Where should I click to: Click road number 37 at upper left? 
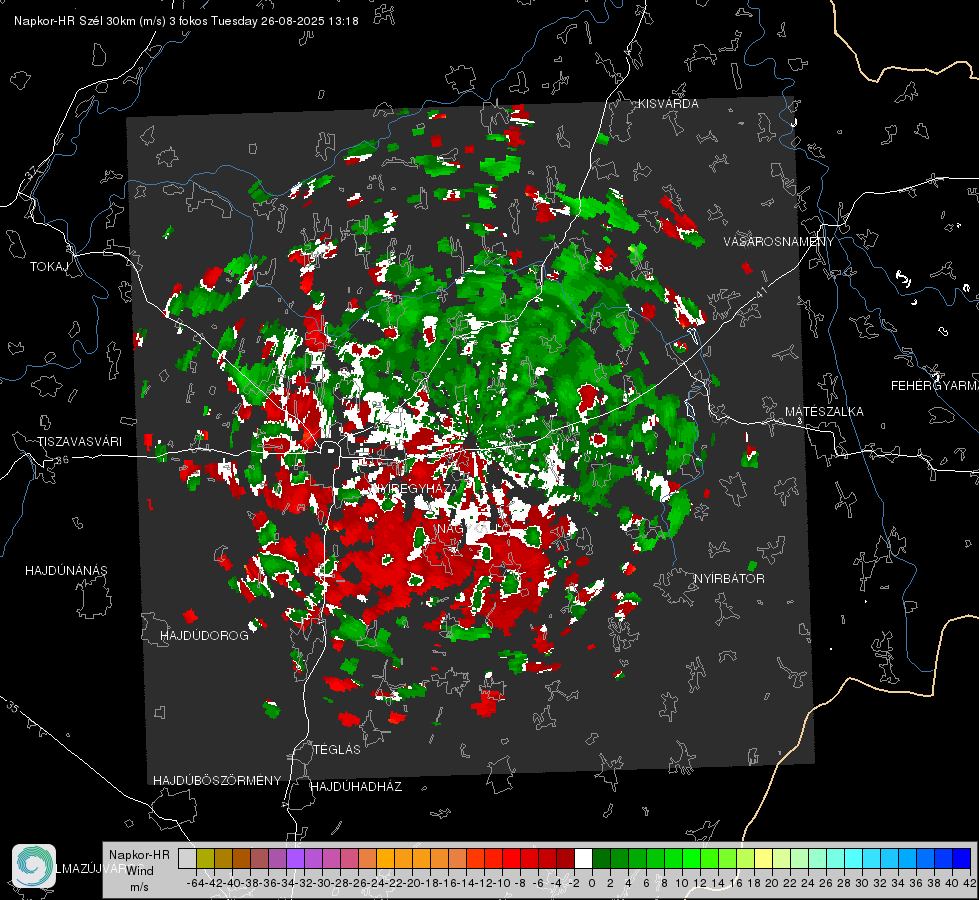32,171
